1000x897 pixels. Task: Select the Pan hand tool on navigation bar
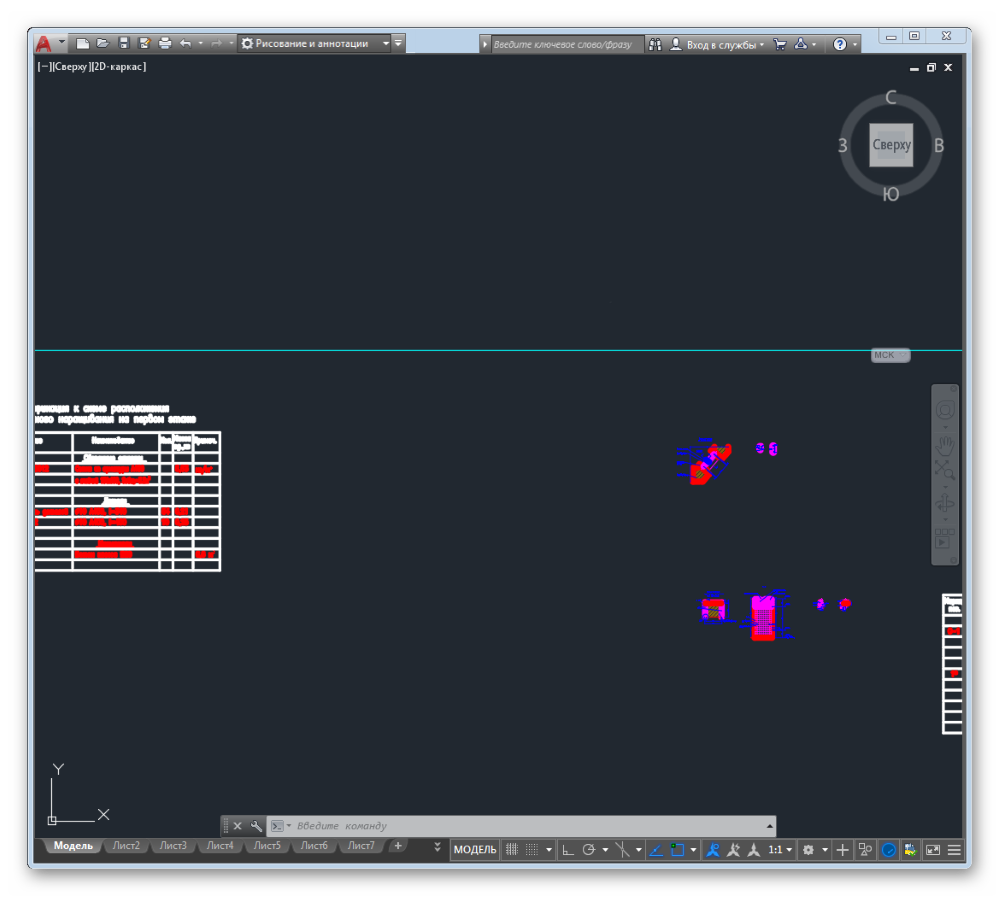[945, 445]
